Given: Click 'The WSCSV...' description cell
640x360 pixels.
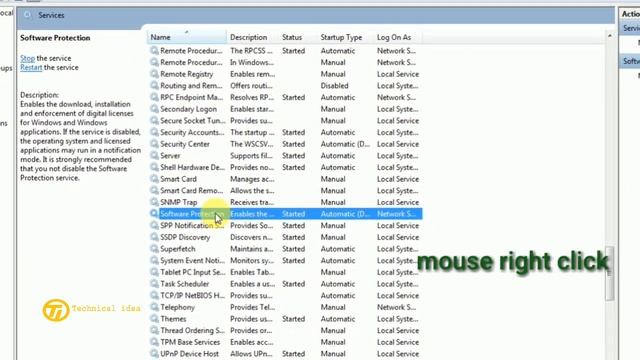Looking at the screenshot, I should coord(251,144).
